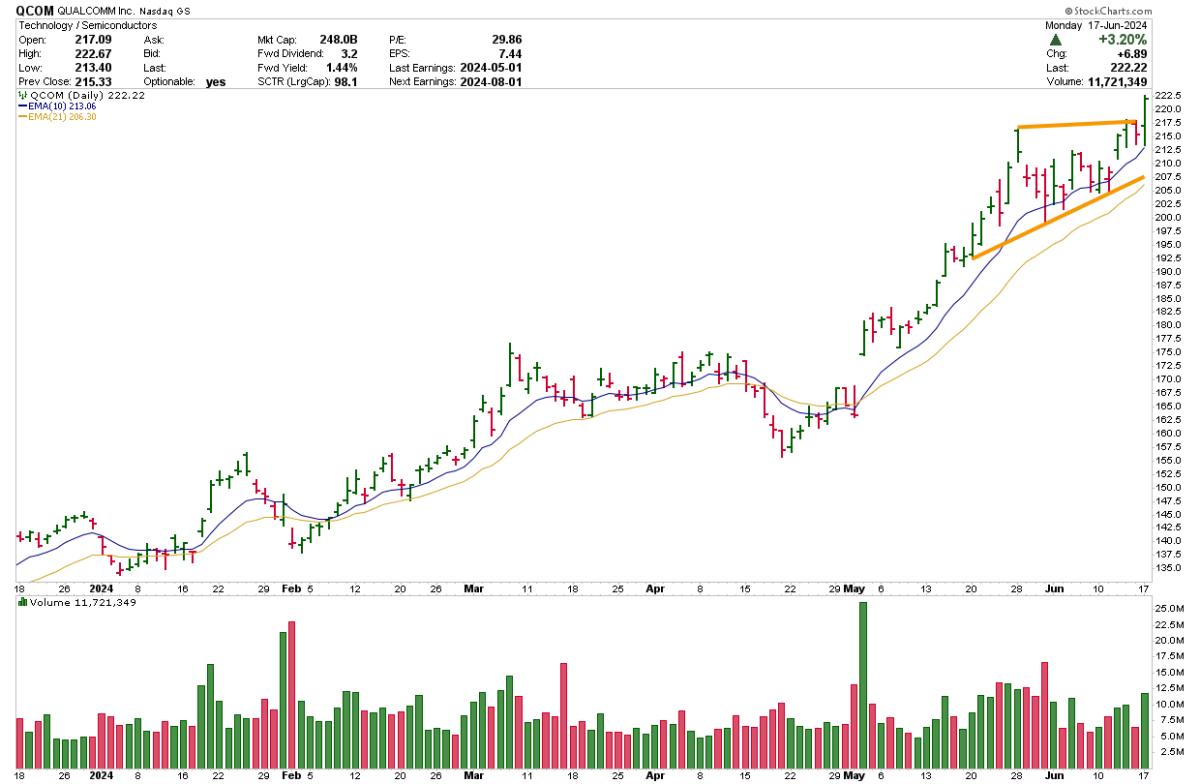Click the Technology / Semiconductors sector label
Screen dimensions: 1200x784
point(80,25)
